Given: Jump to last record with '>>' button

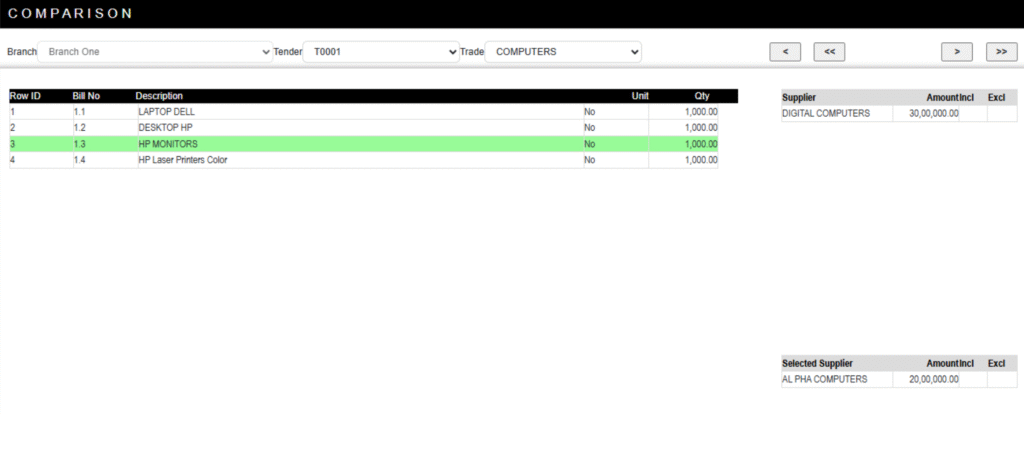Looking at the screenshot, I should tap(1001, 51).
